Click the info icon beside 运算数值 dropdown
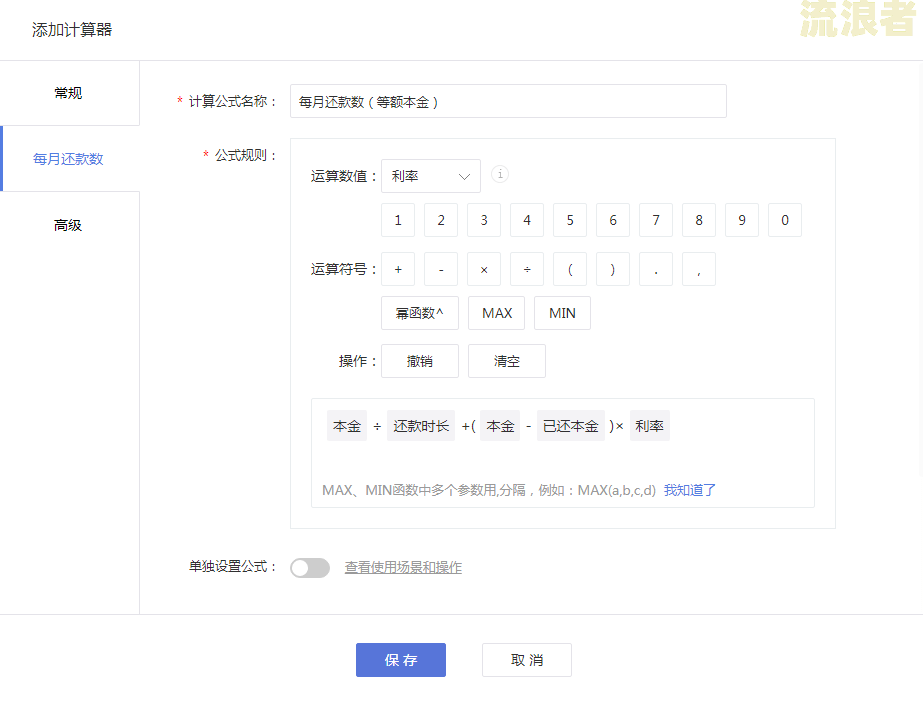This screenshot has width=923, height=702. [x=500, y=174]
